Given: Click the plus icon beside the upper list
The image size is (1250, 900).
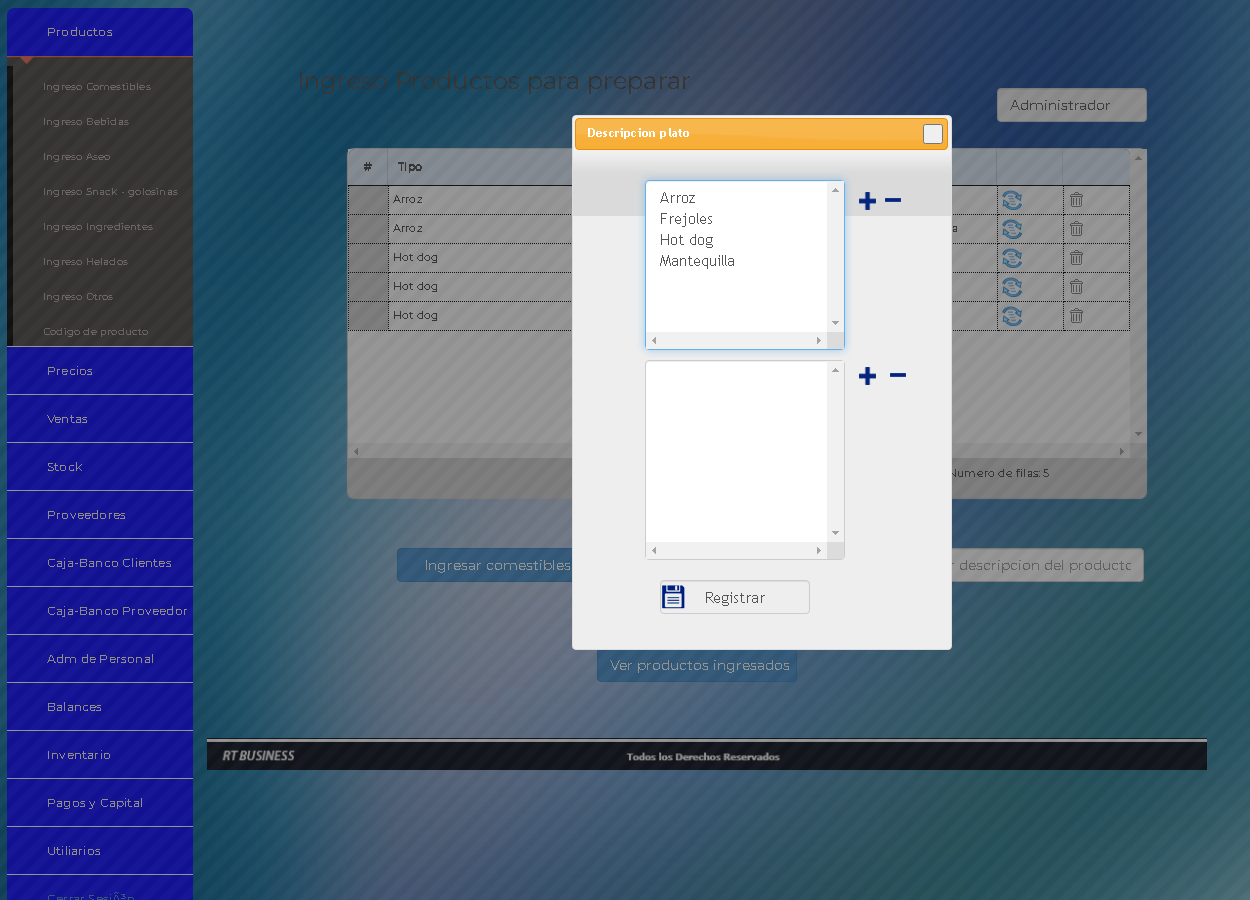Looking at the screenshot, I should (867, 201).
